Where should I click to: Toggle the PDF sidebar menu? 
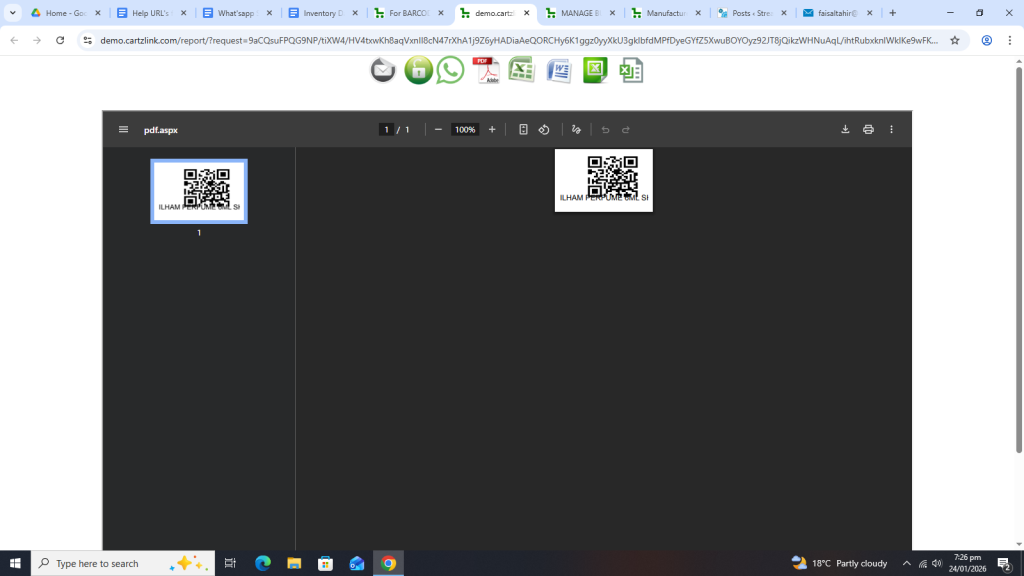(x=123, y=130)
